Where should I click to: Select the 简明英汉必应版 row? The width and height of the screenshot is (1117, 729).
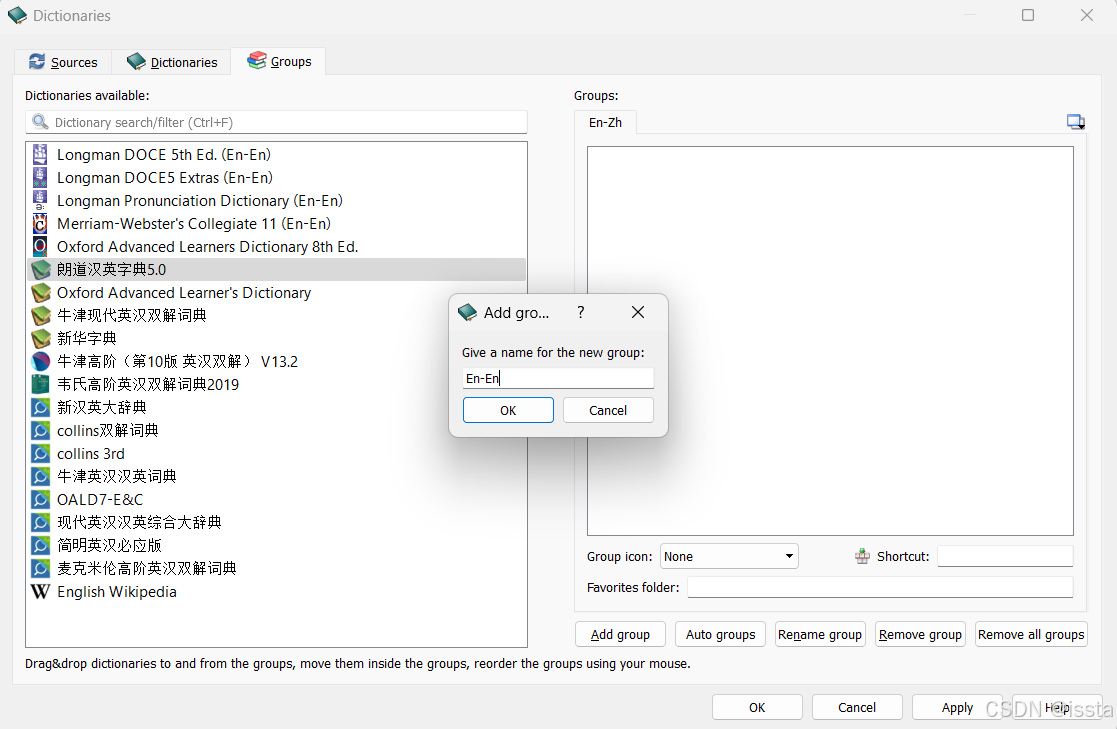[276, 545]
